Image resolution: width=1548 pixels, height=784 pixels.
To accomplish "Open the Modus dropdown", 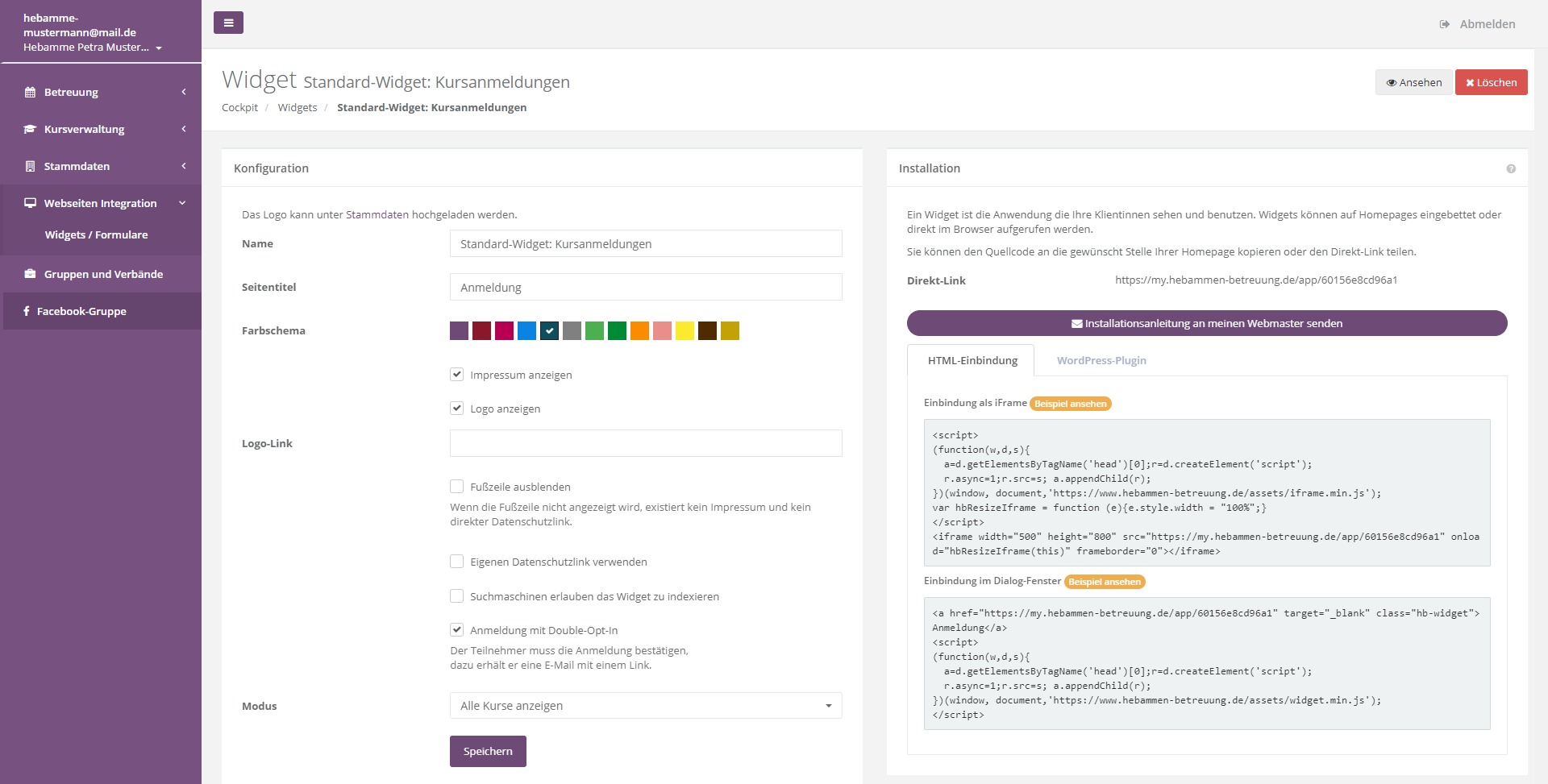I will tap(645, 706).
